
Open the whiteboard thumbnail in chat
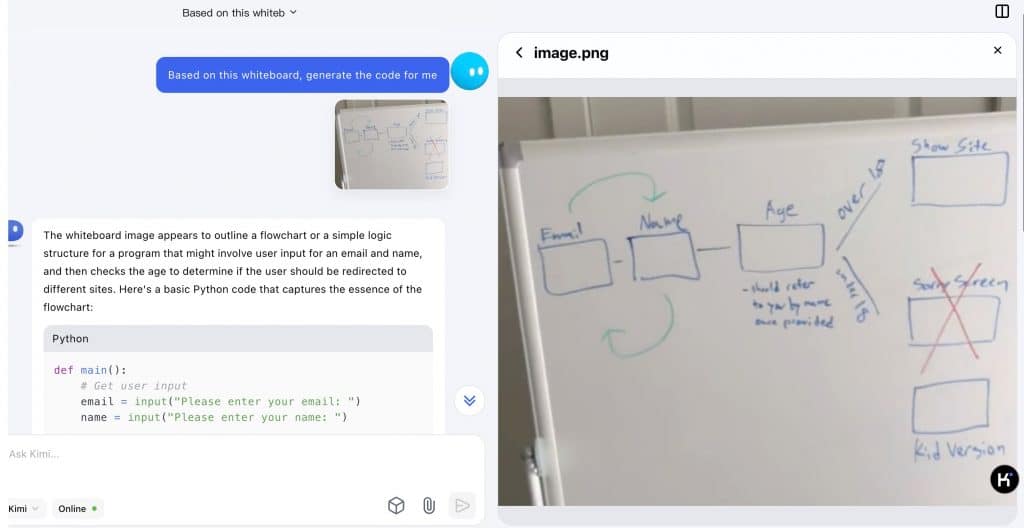point(391,144)
